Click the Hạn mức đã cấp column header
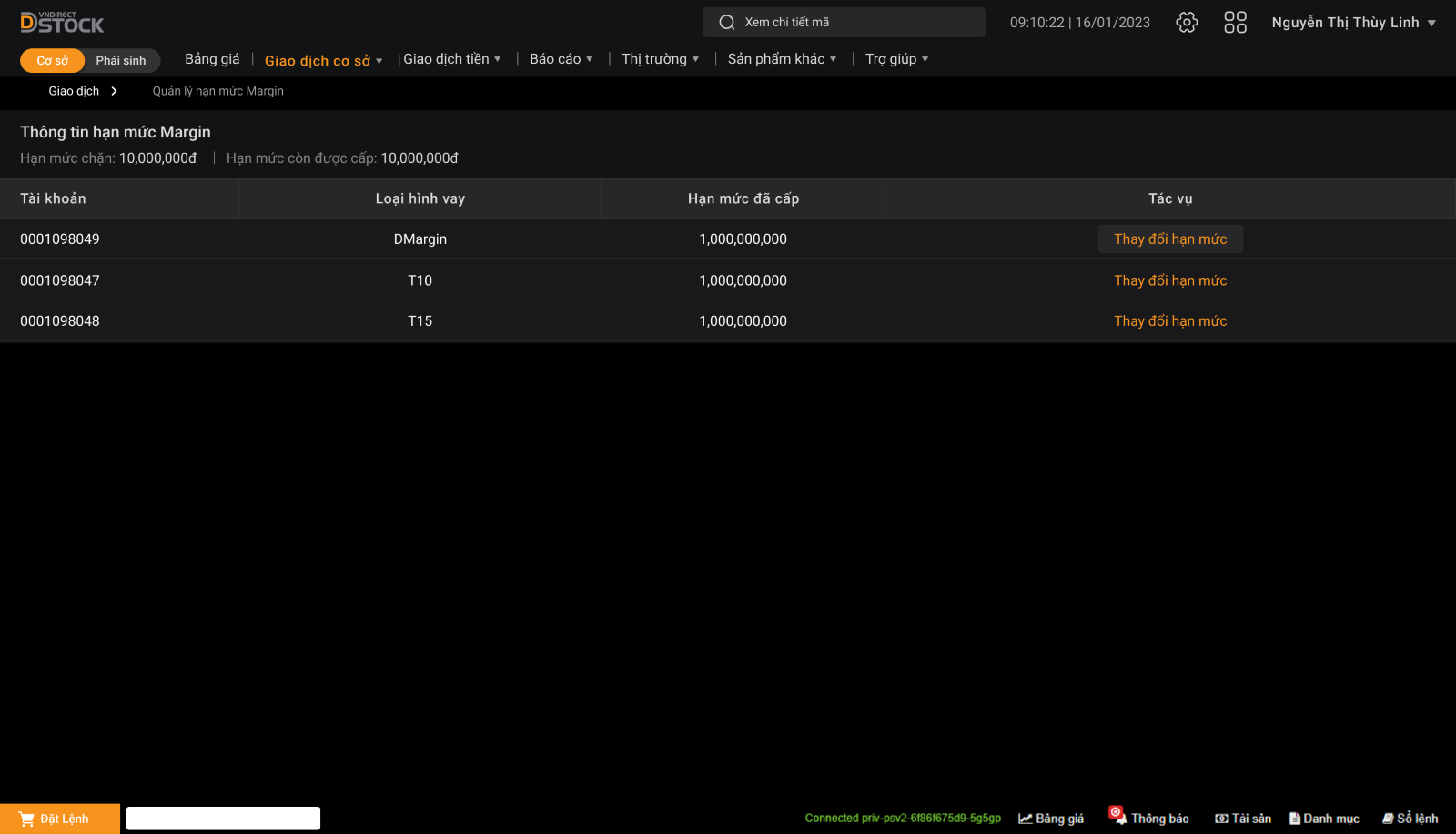The width and height of the screenshot is (1456, 834). [743, 198]
